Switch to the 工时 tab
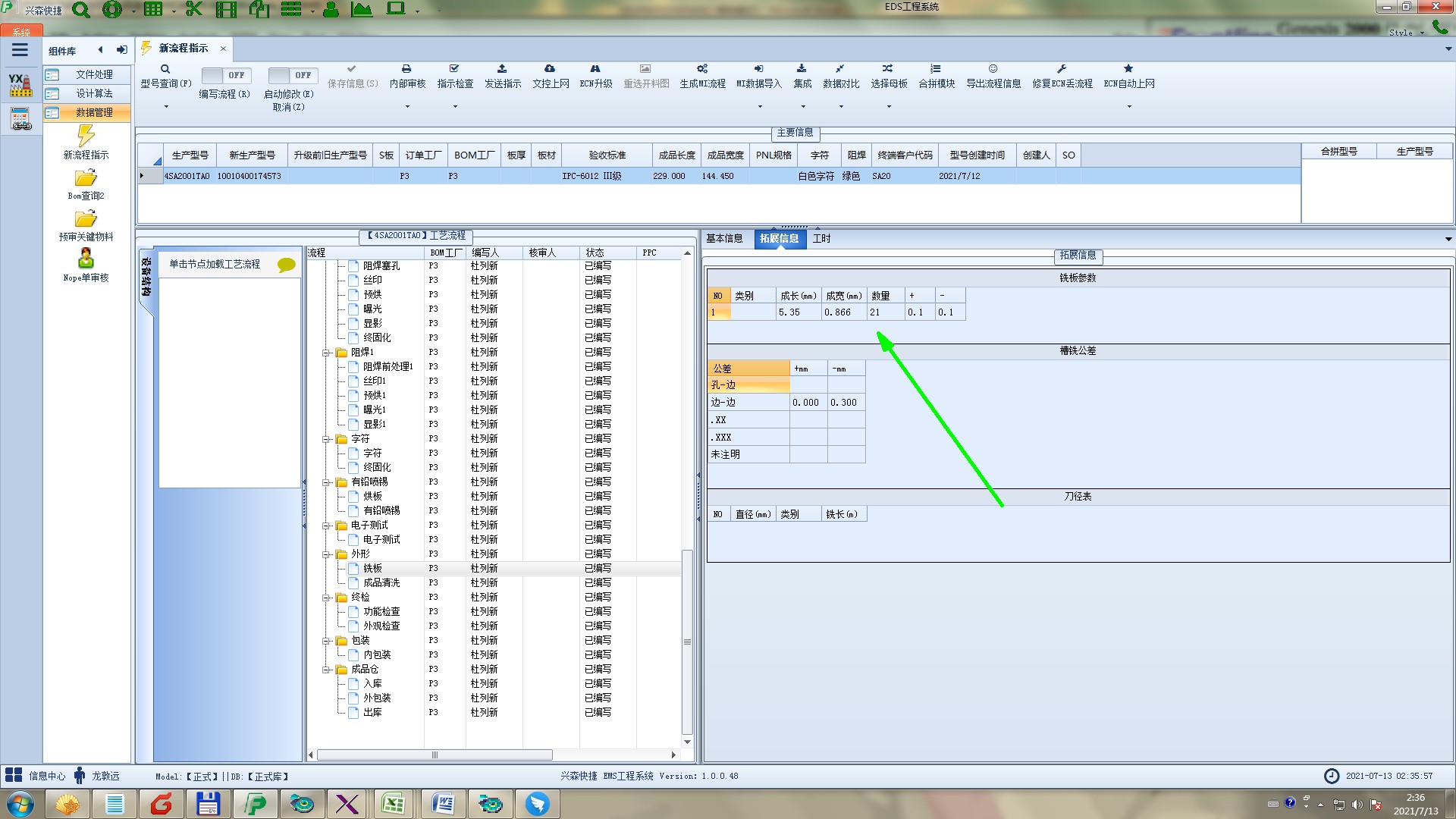 (x=821, y=238)
